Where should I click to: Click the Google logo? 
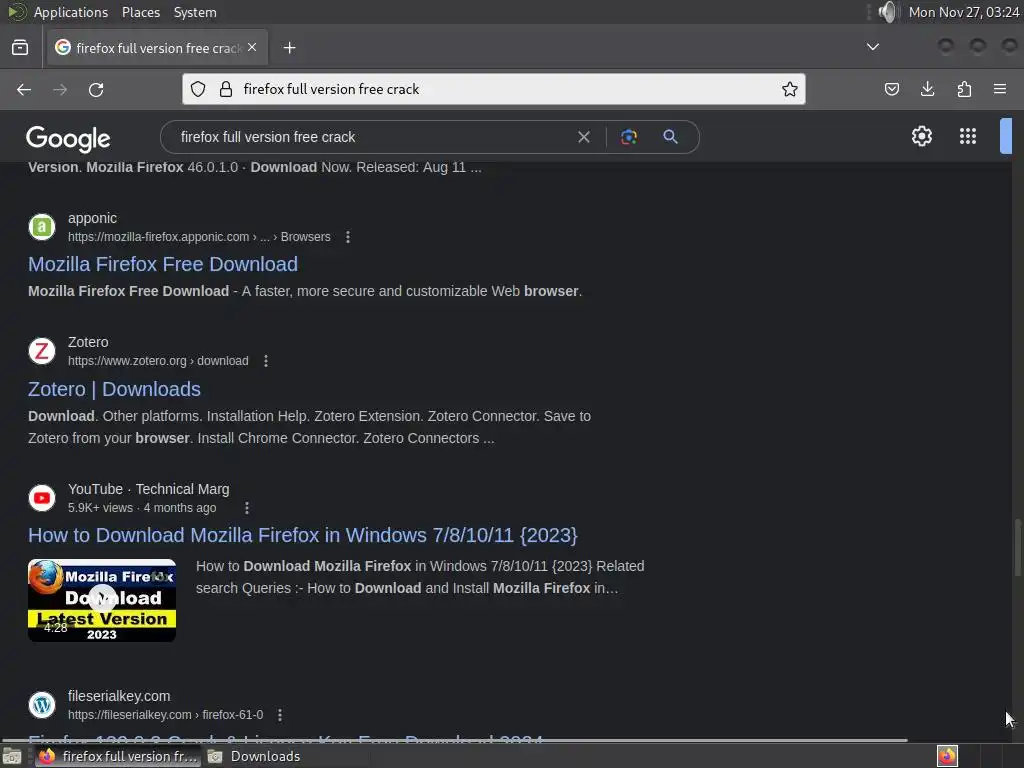coord(68,138)
